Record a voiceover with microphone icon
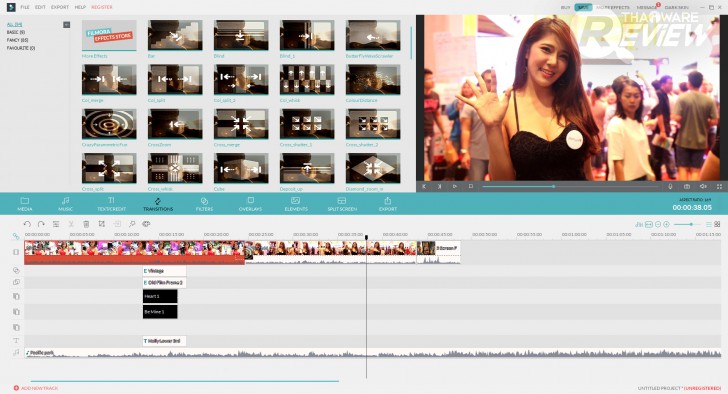 click(670, 187)
